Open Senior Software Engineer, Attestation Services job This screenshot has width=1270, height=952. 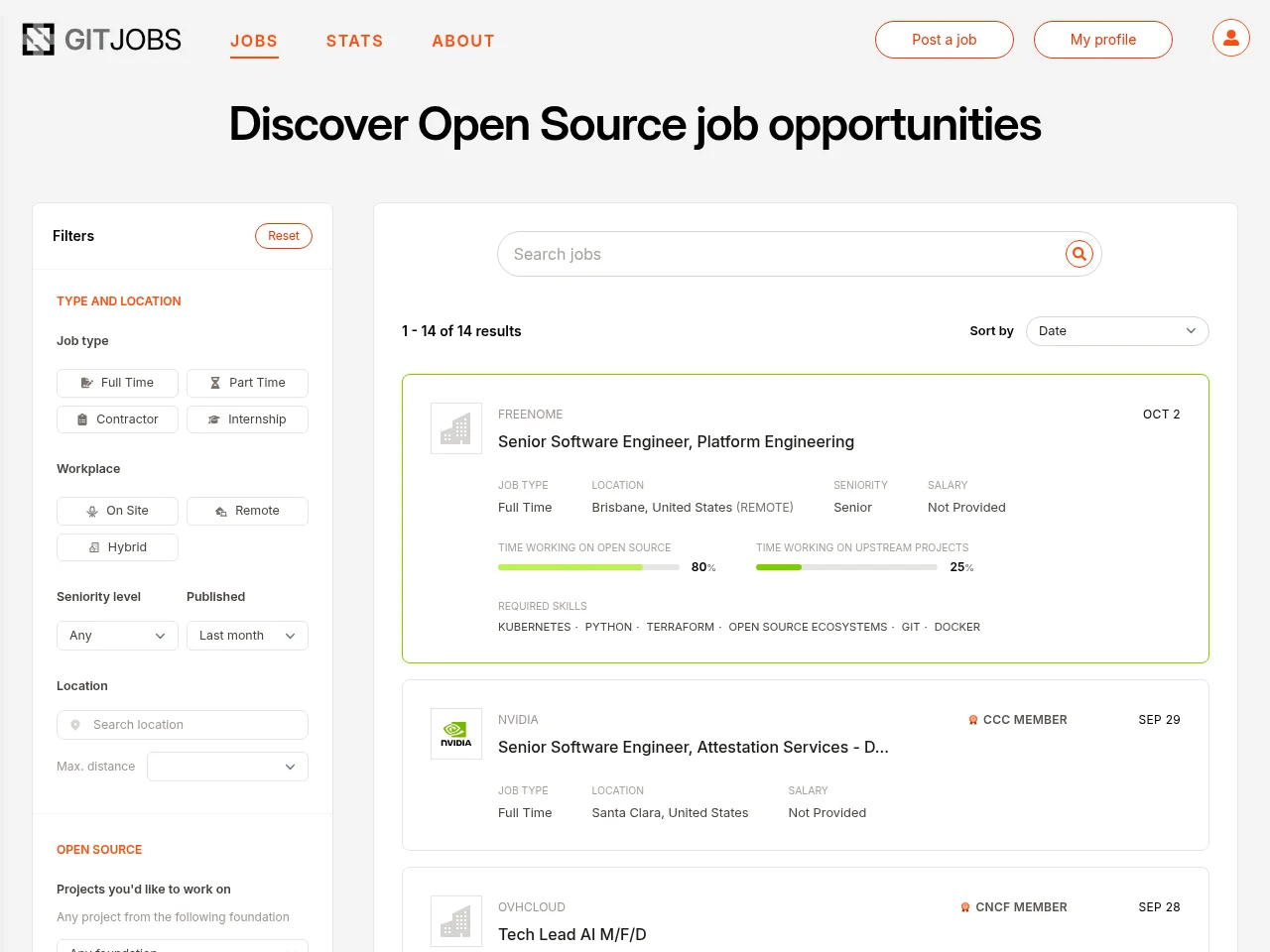[694, 748]
